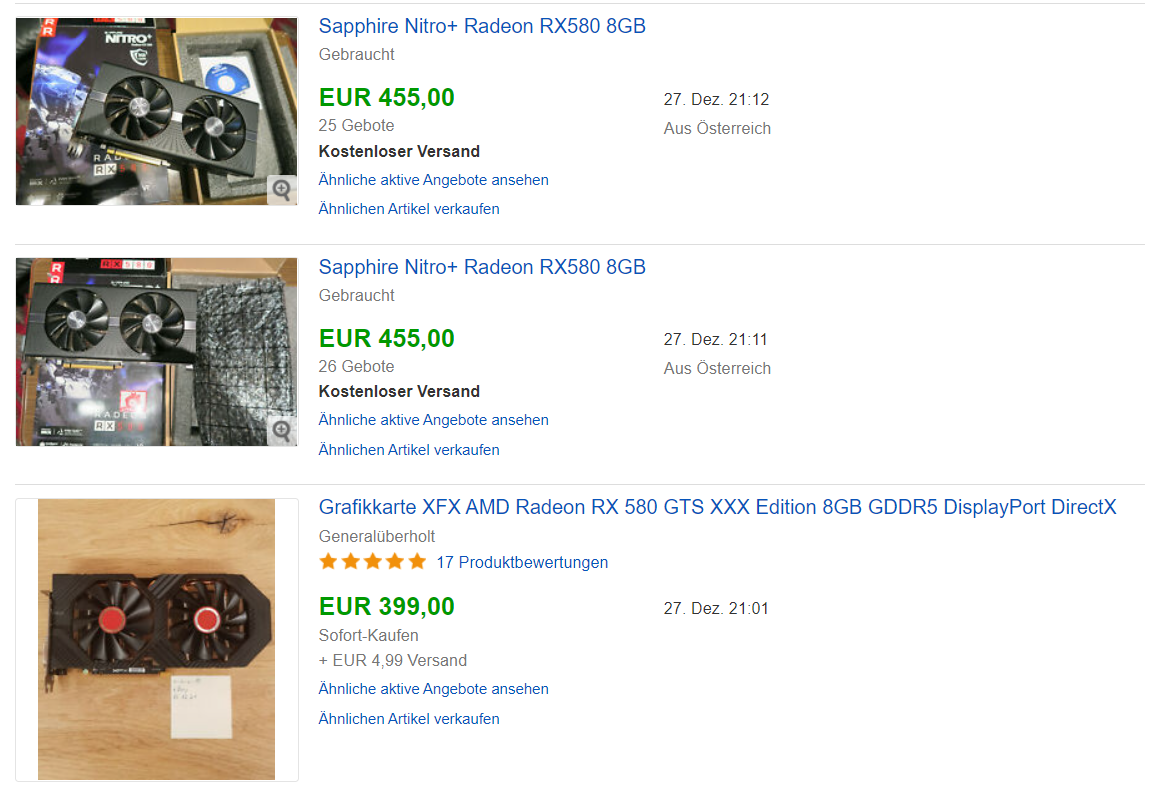The image size is (1155, 794).
Task: Click XFX listing's Ähnlichen Artikel verkaufen
Action: coord(409,719)
